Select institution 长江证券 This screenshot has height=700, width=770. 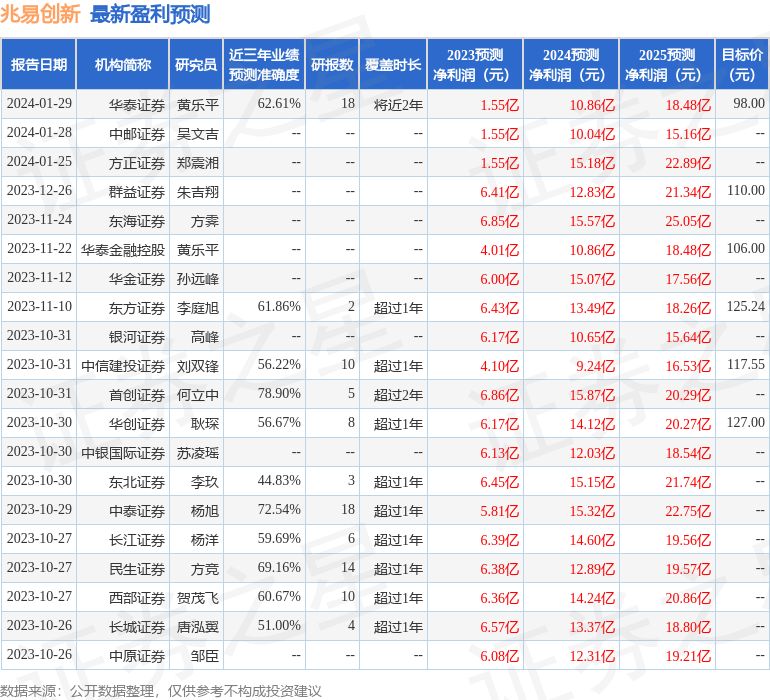[137, 539]
